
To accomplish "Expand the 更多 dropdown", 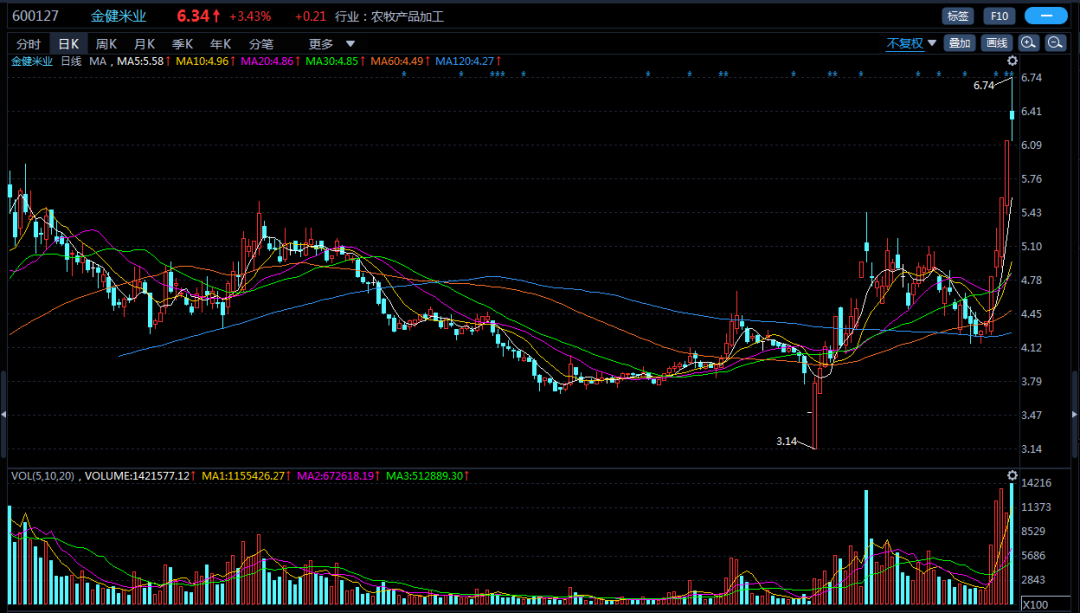I will point(332,44).
